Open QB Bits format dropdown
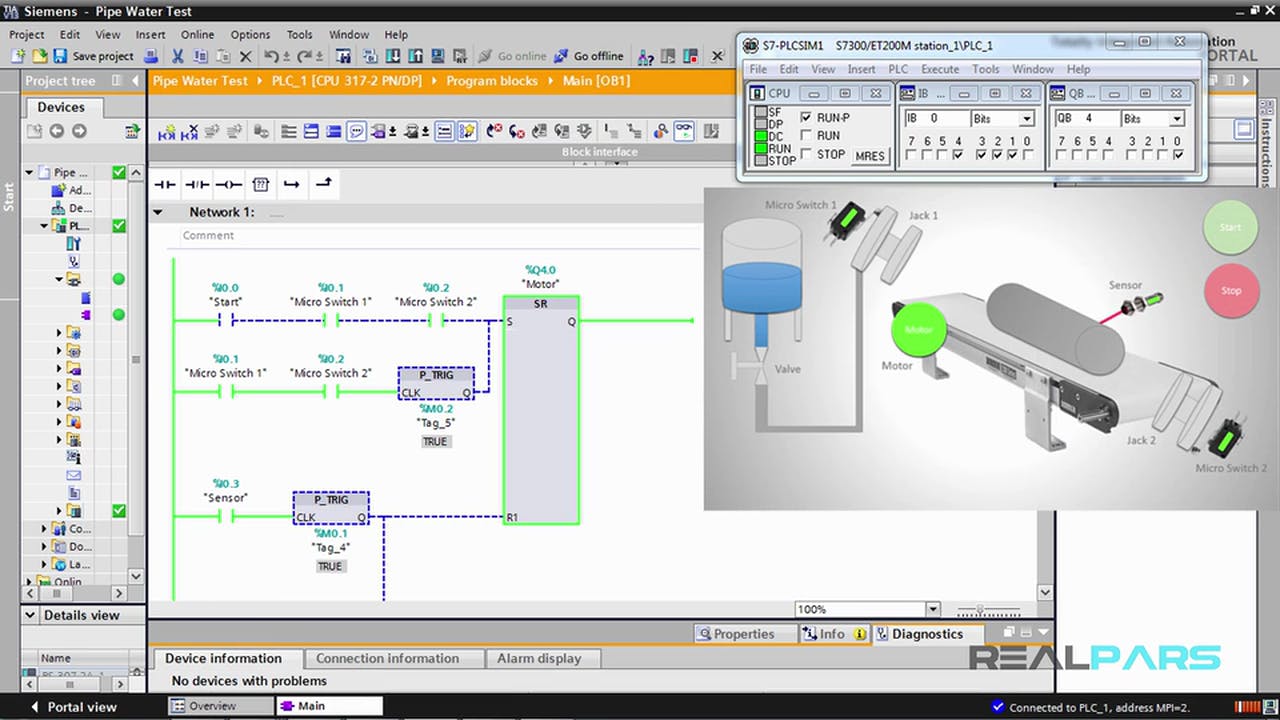Screen dimensions: 1280x720 coord(1177,118)
